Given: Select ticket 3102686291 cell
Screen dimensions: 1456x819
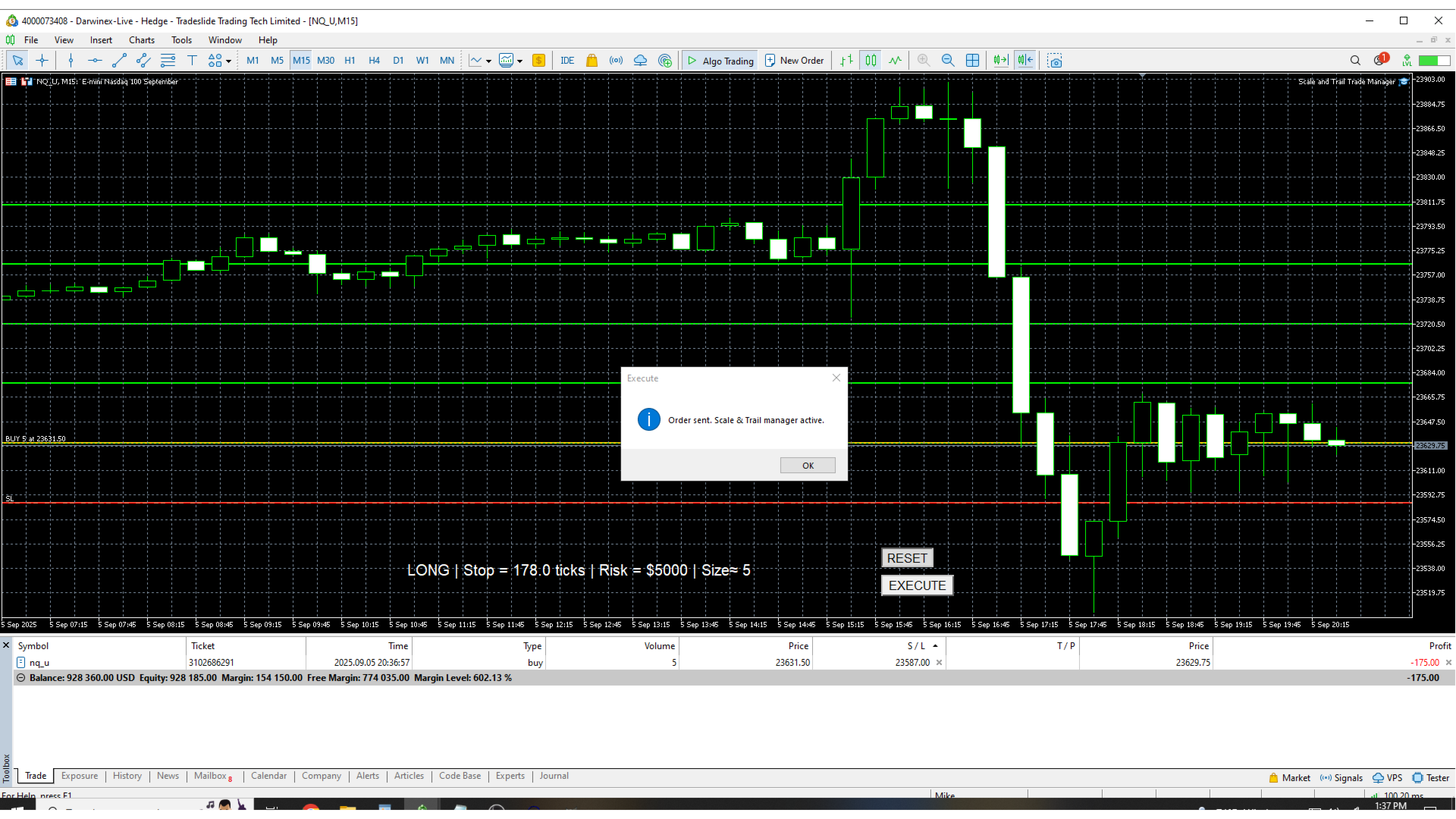Looking at the screenshot, I should click(x=246, y=663).
